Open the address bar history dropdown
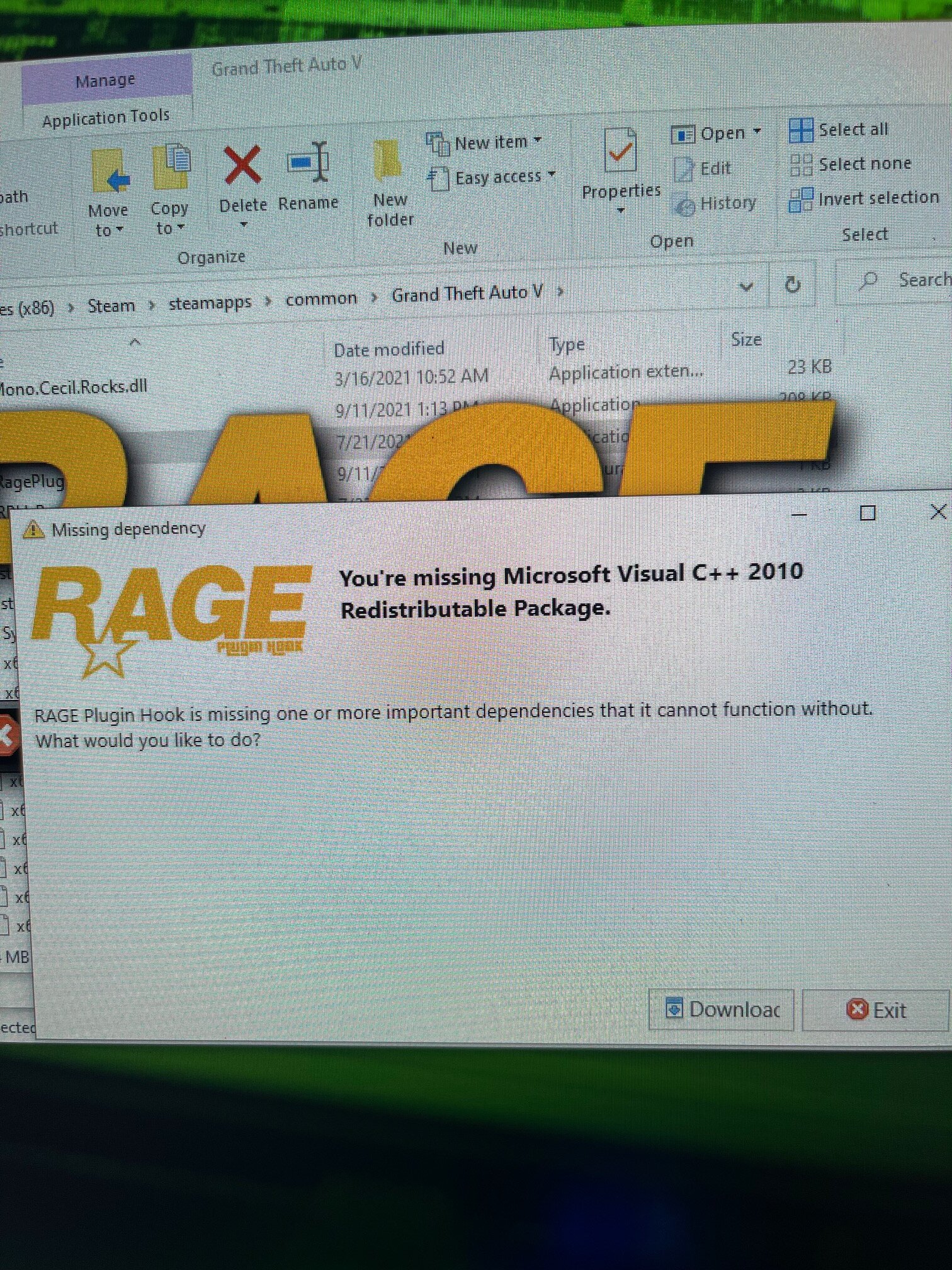 click(x=746, y=287)
